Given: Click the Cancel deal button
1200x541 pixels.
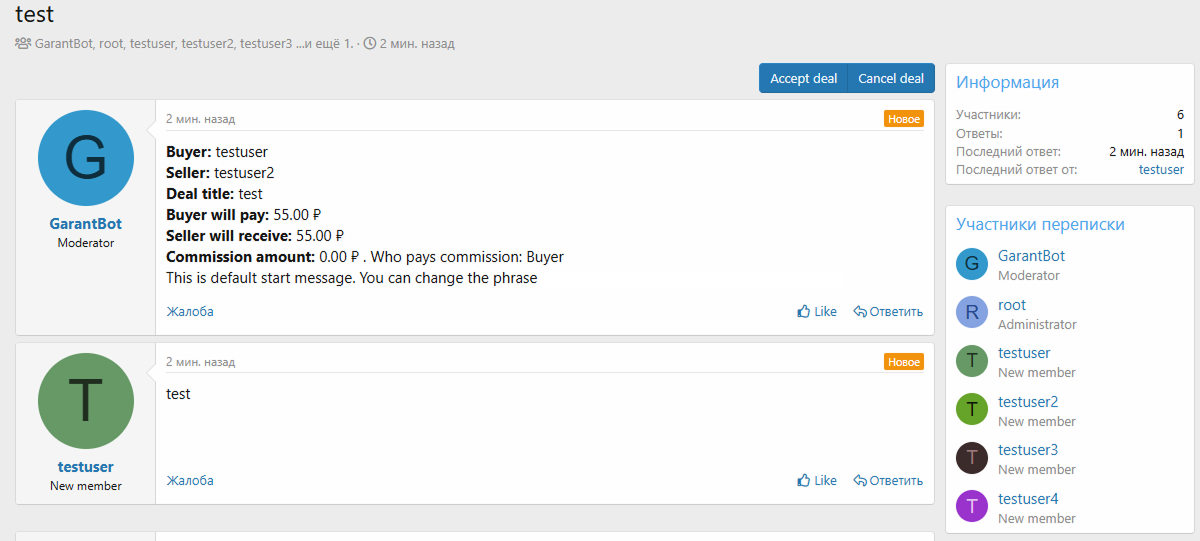Looking at the screenshot, I should (891, 79).
